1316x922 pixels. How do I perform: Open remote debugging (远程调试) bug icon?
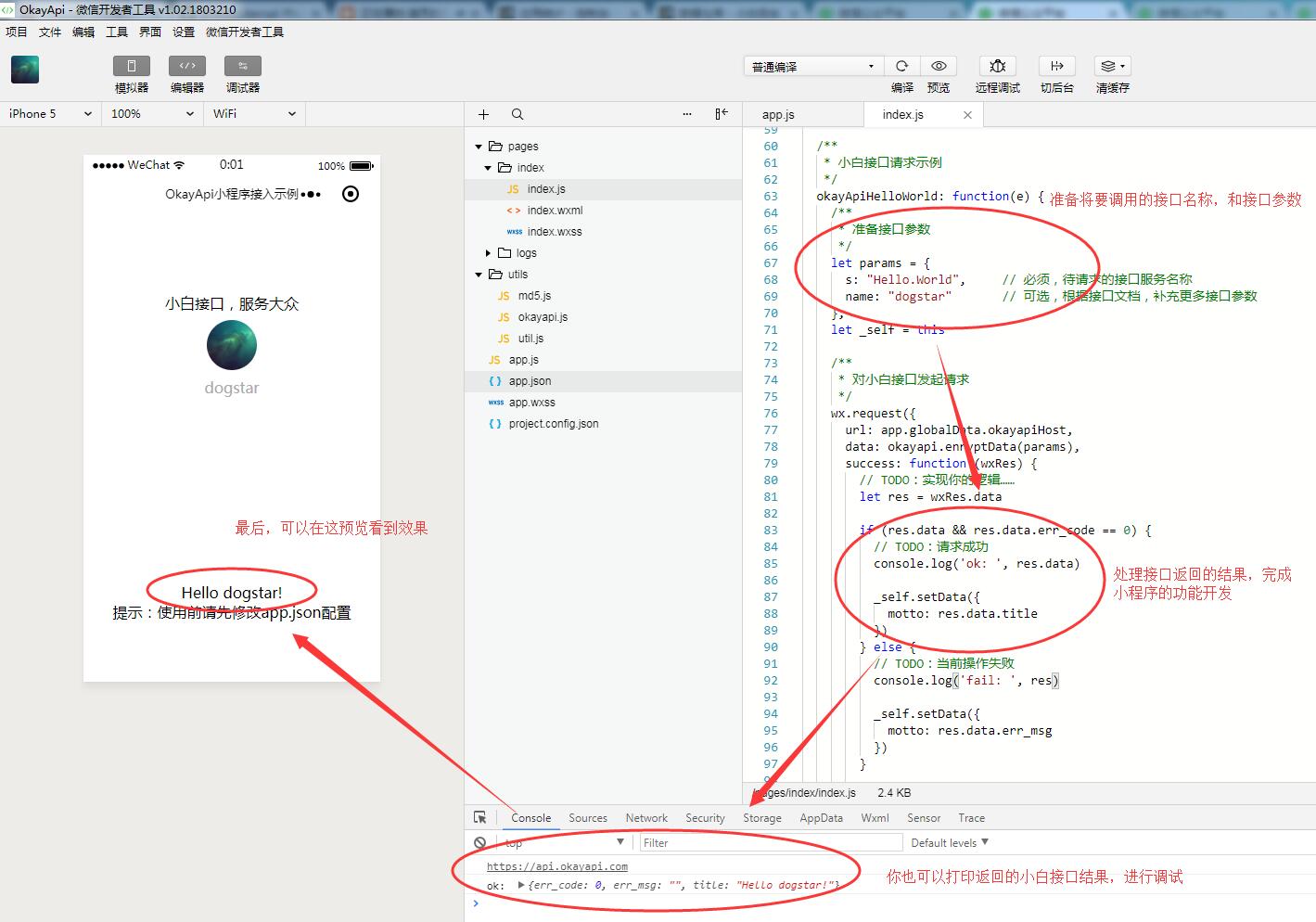tap(998, 66)
